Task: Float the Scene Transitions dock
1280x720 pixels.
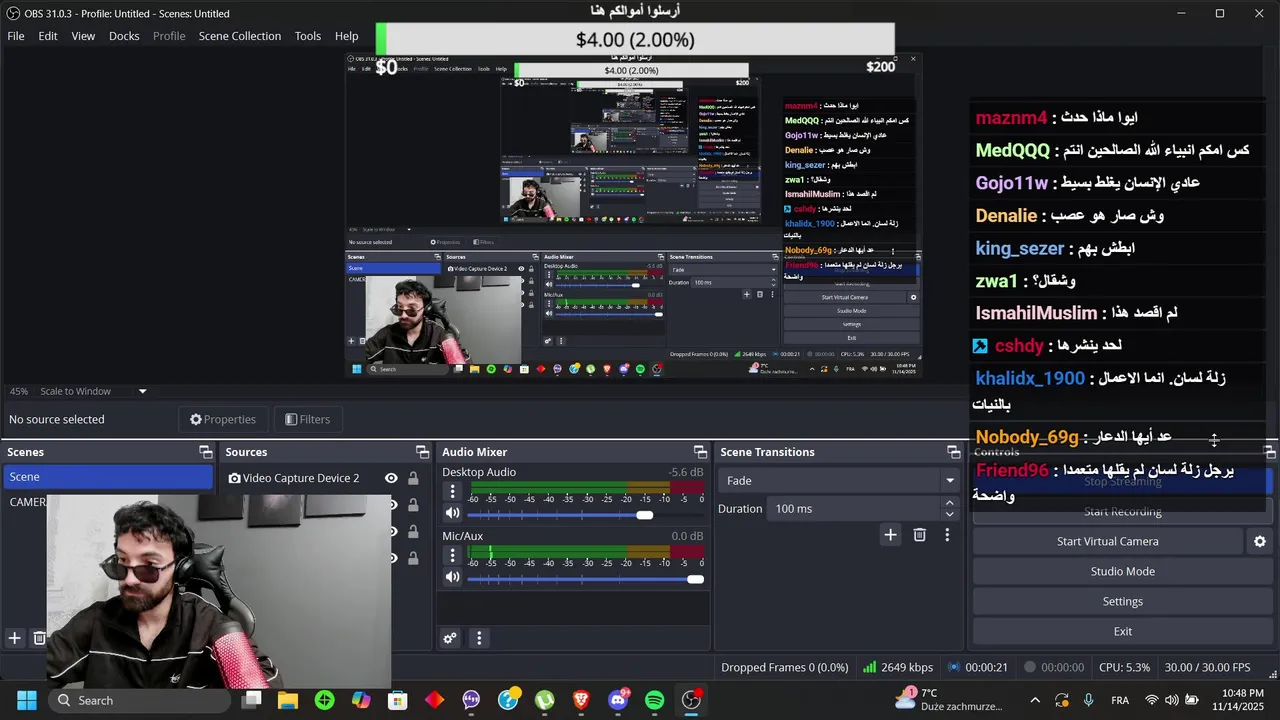Action: [x=954, y=452]
